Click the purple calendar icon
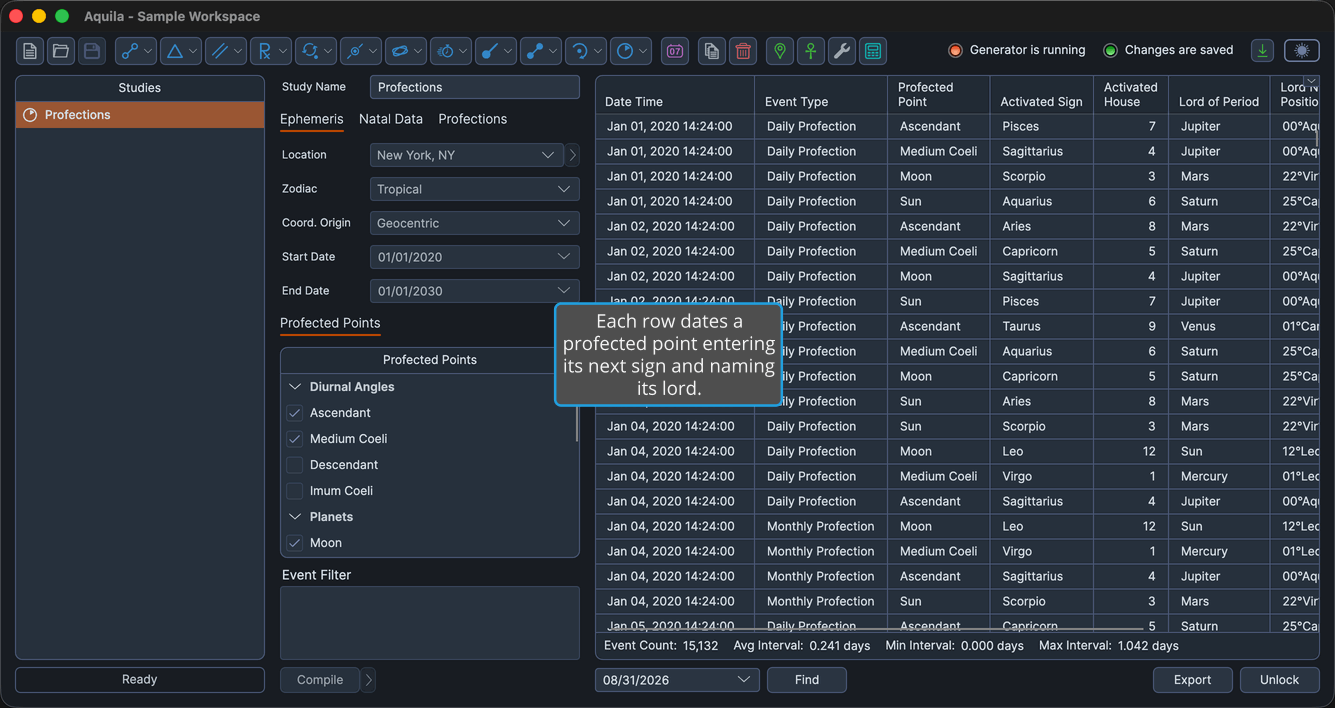This screenshot has height=708, width=1335. (675, 51)
